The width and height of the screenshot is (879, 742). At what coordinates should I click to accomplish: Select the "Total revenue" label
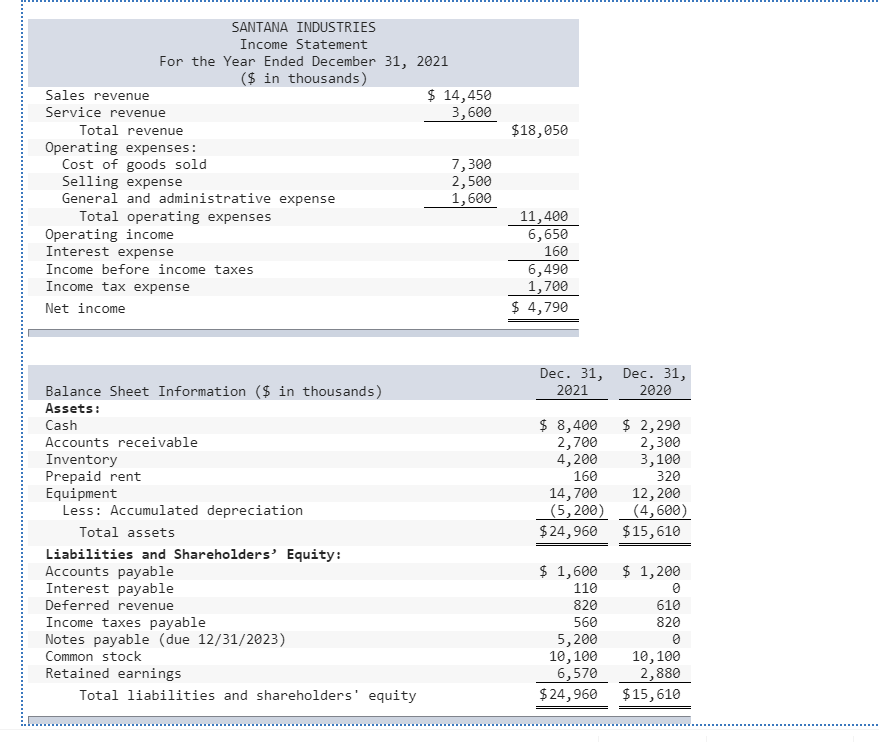(x=131, y=131)
